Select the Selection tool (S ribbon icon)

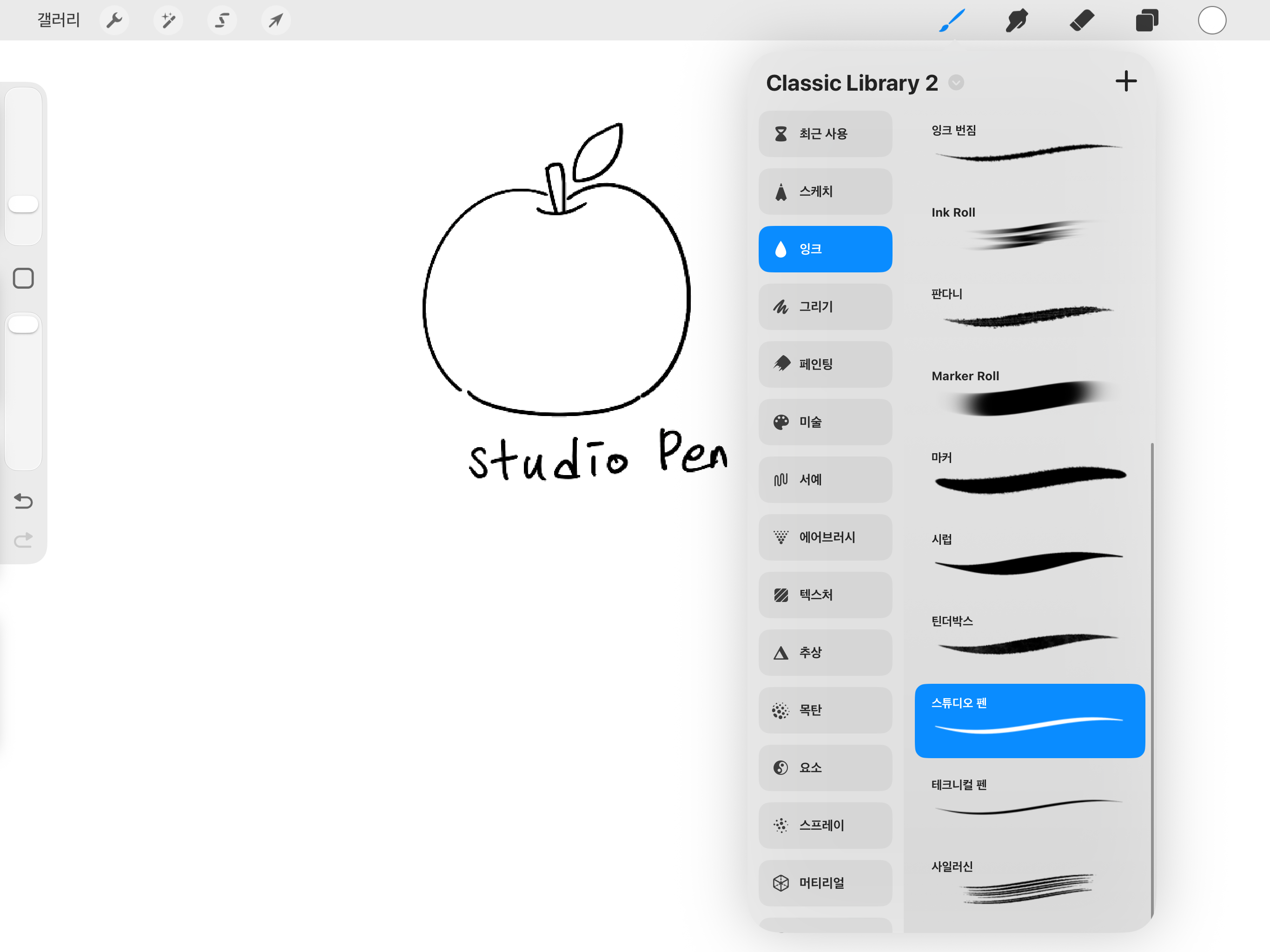[x=222, y=20]
